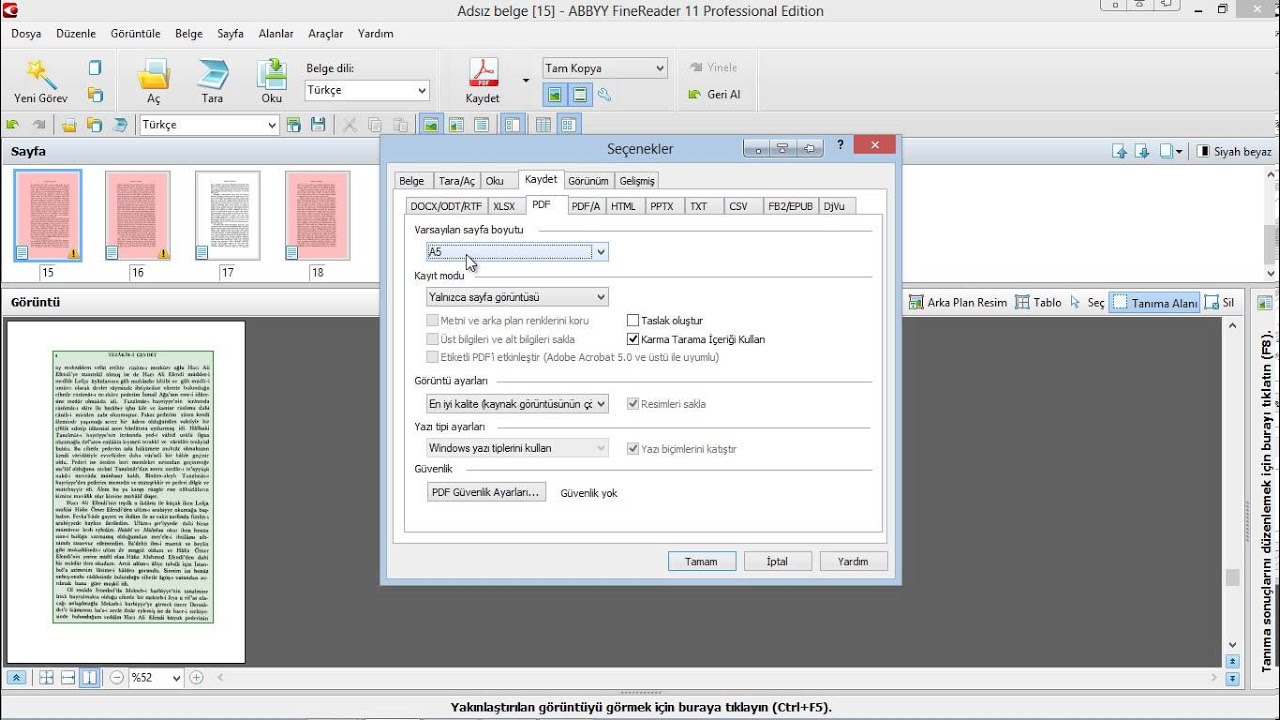Open the Araçlar menu
1280x720 pixels.
pos(325,34)
